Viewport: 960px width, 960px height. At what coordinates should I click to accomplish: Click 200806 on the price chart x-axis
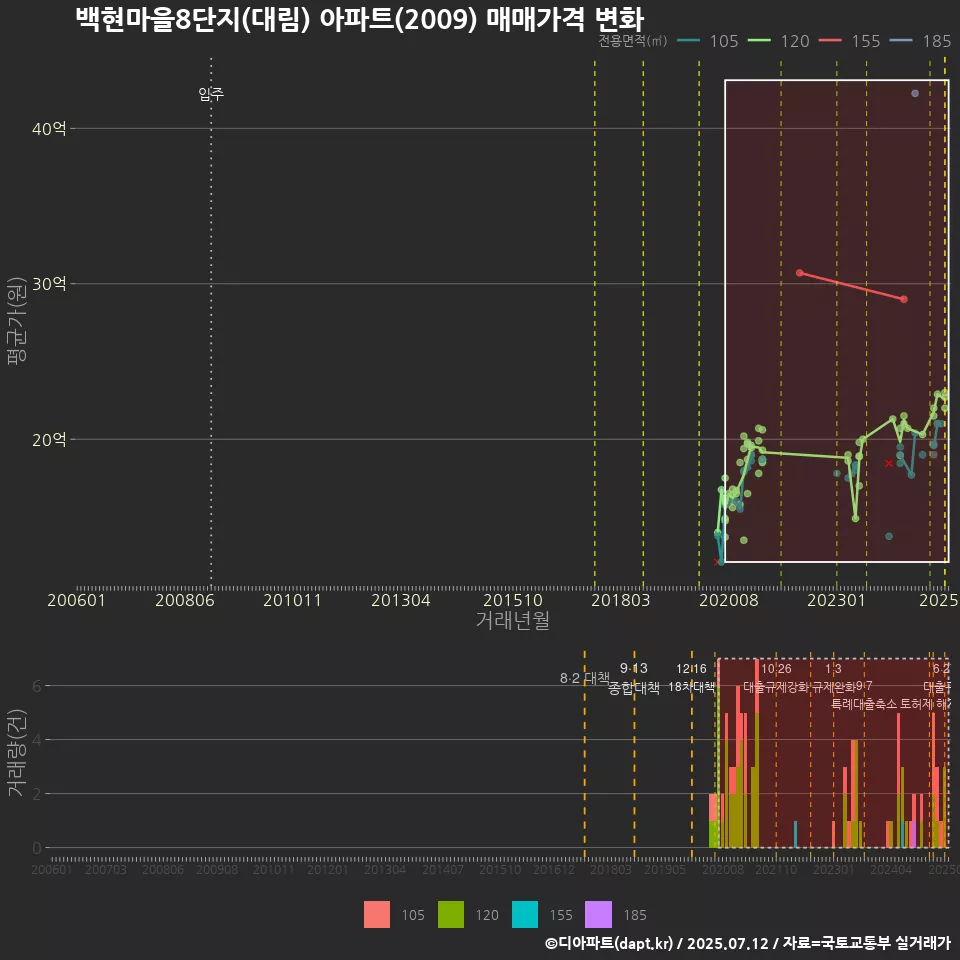(184, 600)
